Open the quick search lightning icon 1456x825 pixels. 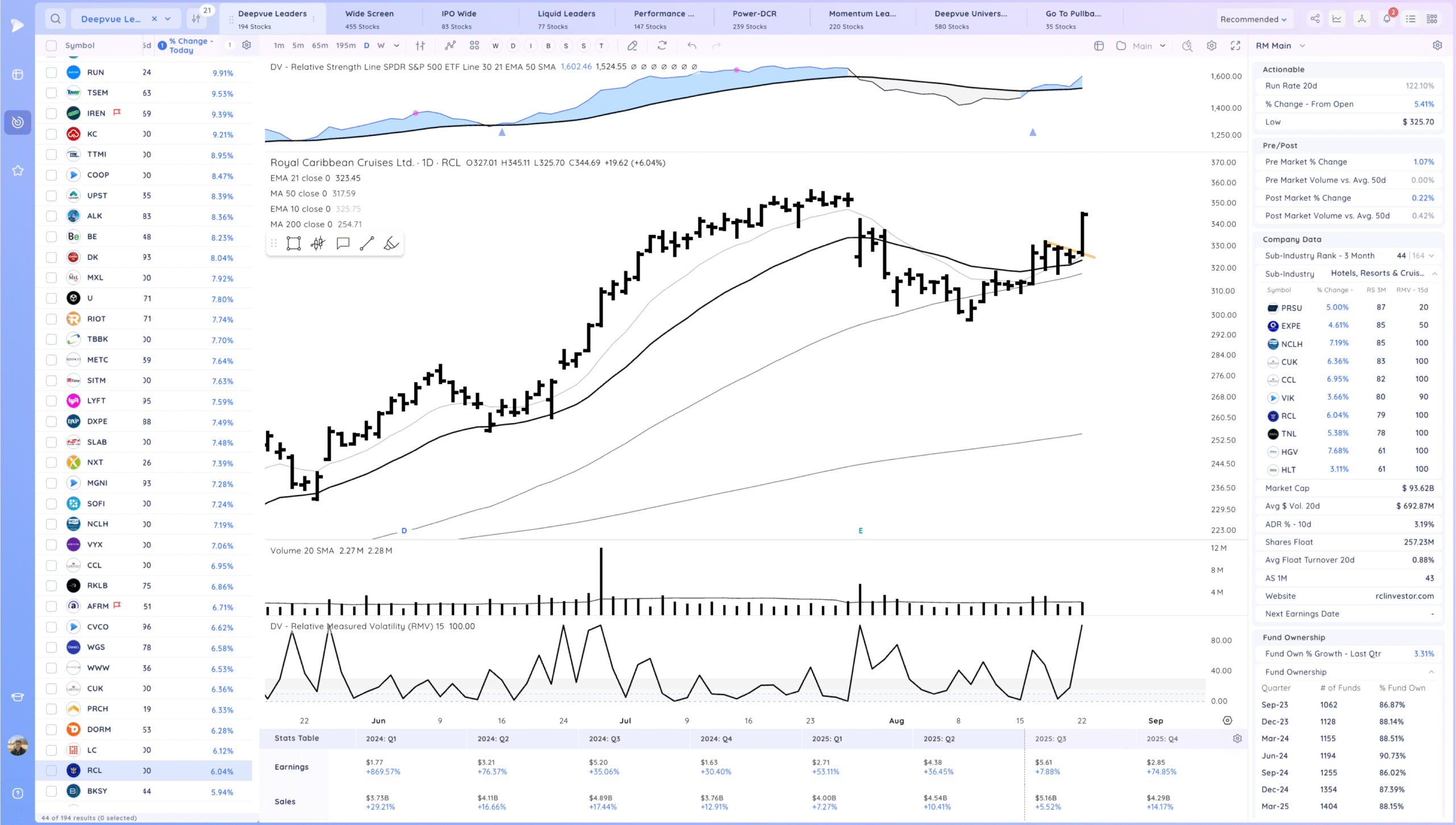(x=1187, y=46)
